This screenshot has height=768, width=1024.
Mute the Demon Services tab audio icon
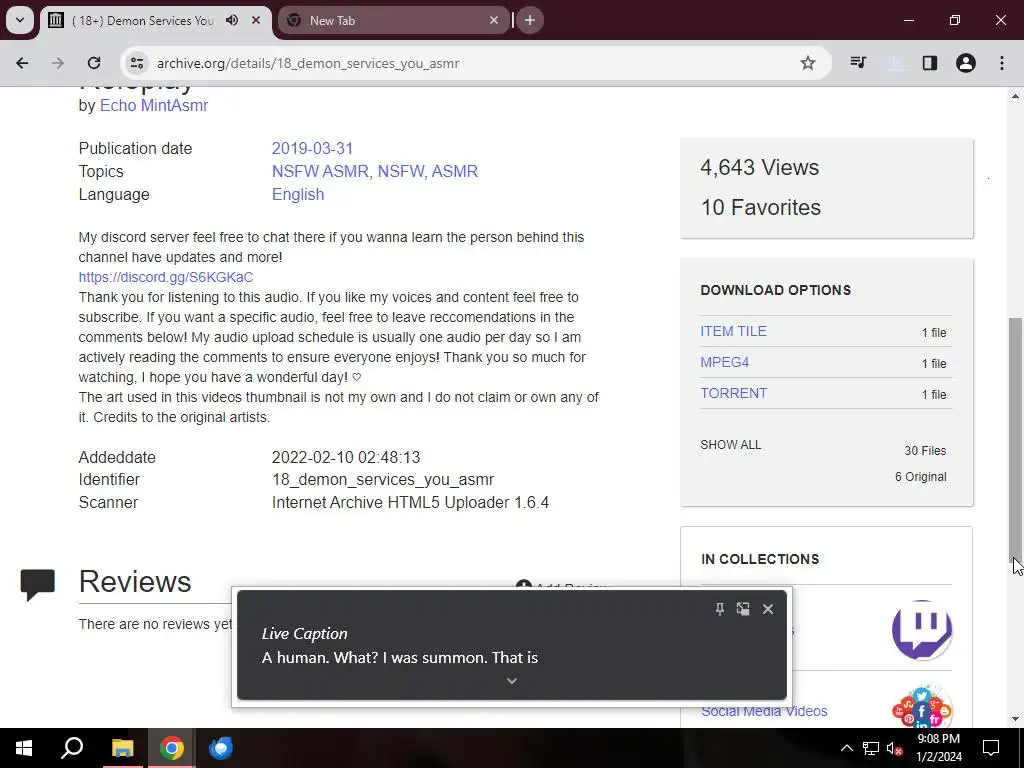coord(232,20)
